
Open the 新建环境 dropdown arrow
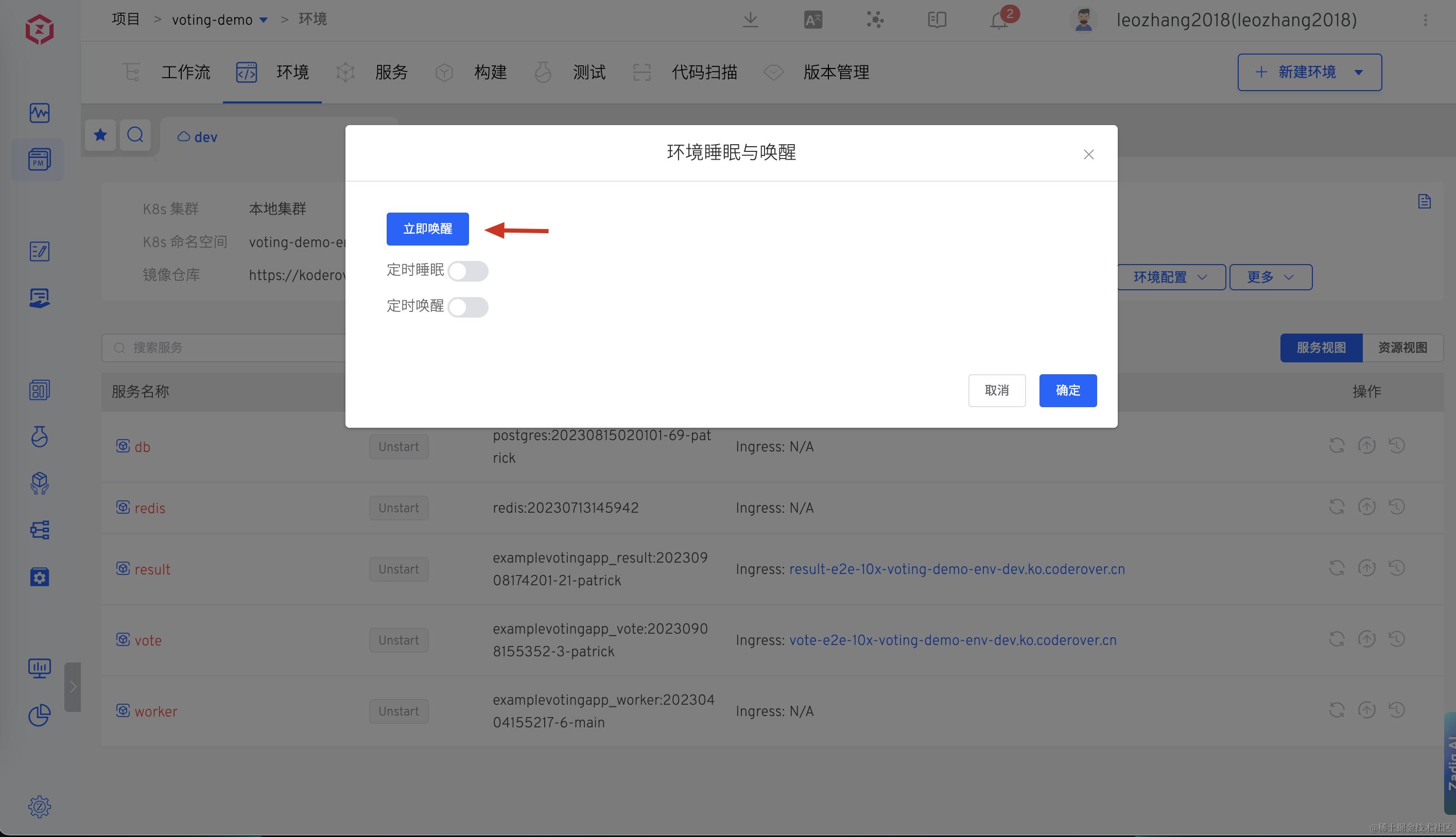[1359, 73]
